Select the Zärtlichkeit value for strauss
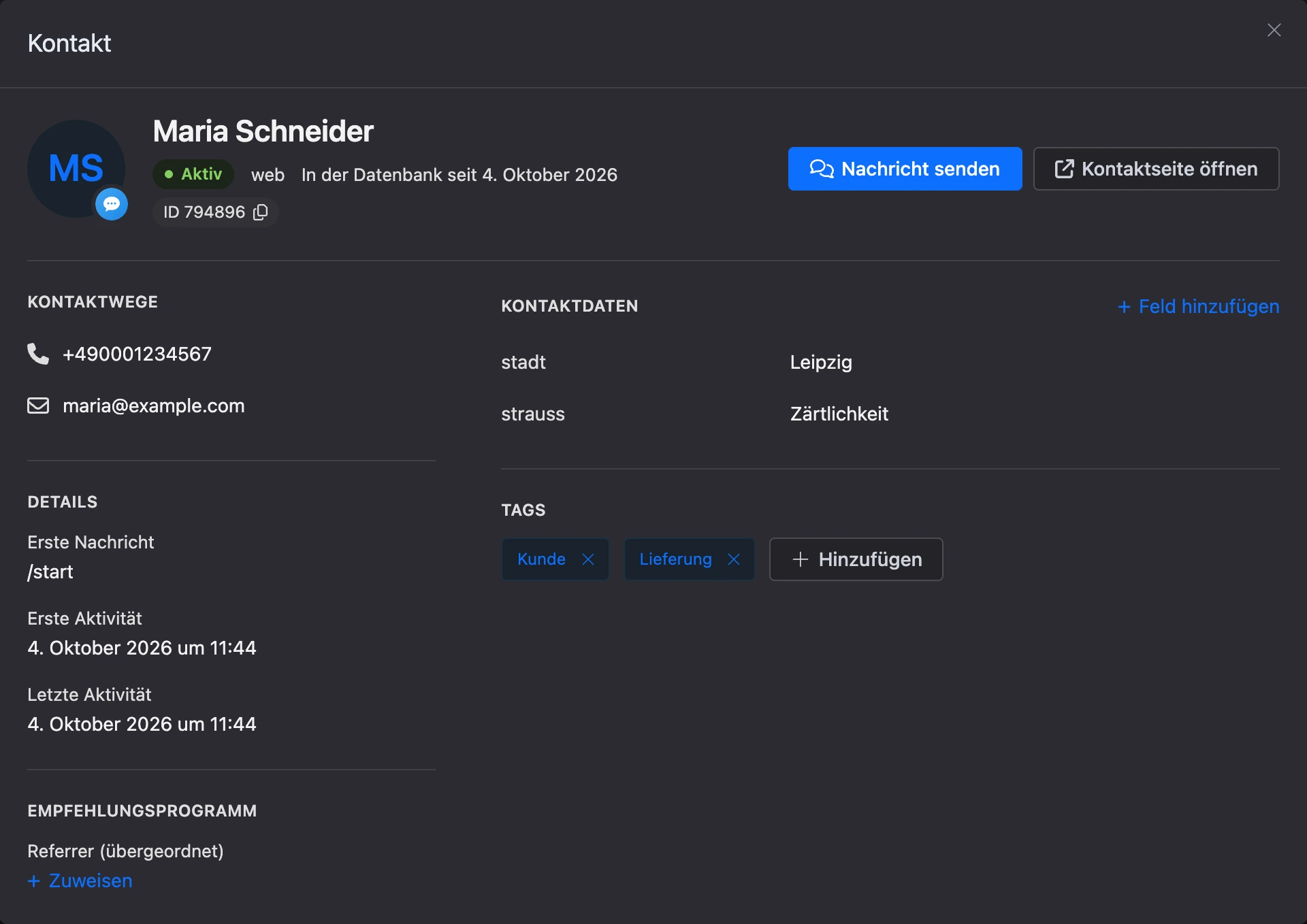The image size is (1307, 924). pyautogui.click(x=839, y=414)
